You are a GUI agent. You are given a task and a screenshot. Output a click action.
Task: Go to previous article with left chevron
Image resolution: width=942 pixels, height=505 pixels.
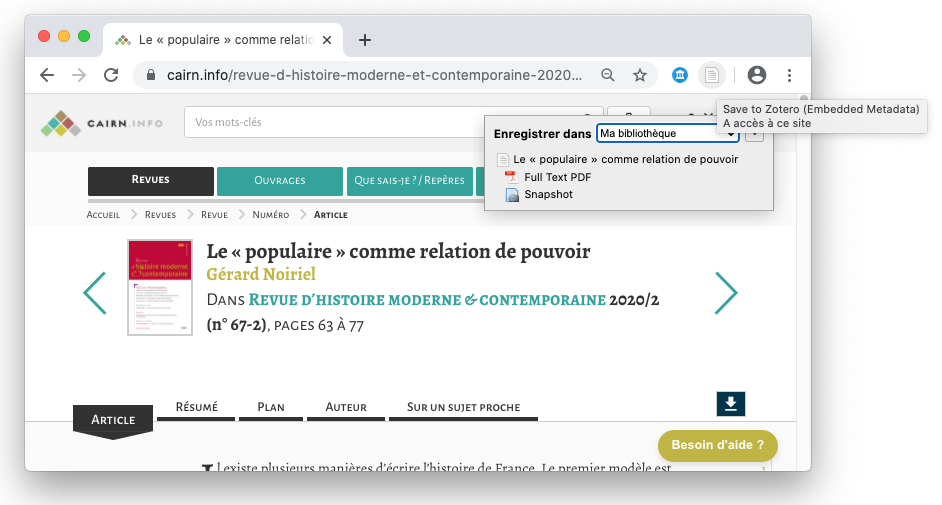[x=95, y=293]
